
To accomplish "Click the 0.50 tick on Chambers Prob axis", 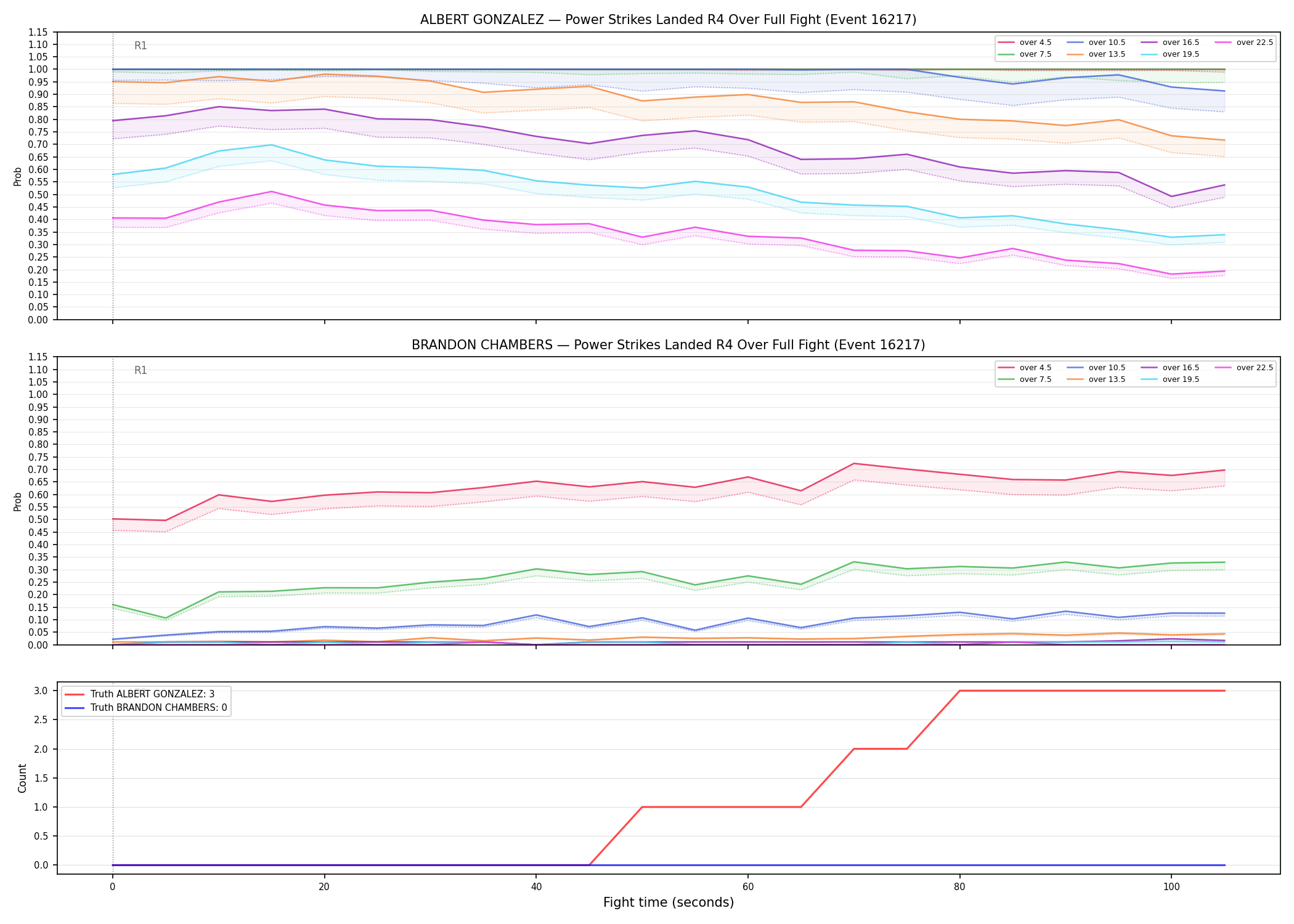I will [x=38, y=519].
